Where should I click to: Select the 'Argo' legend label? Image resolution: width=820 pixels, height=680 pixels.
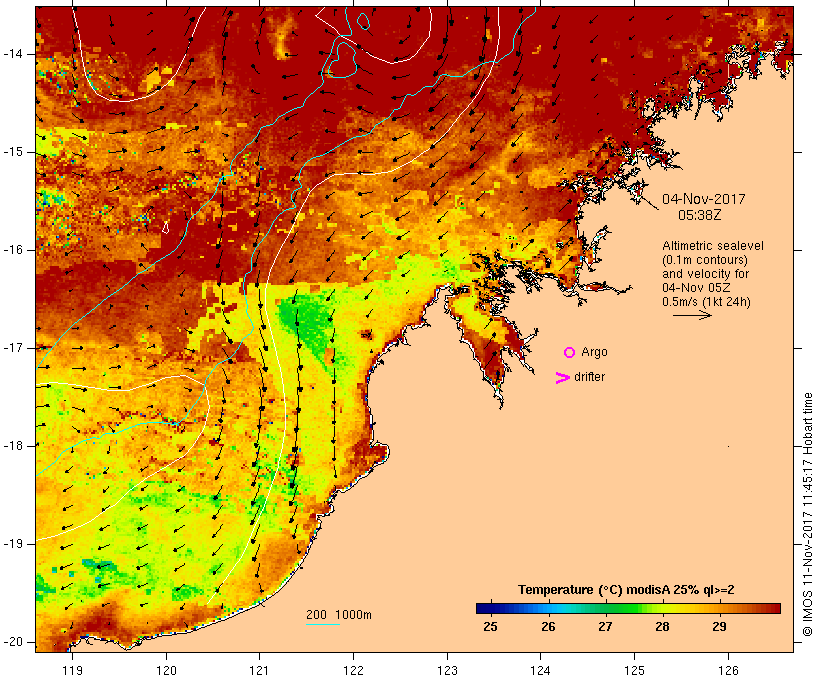(595, 352)
